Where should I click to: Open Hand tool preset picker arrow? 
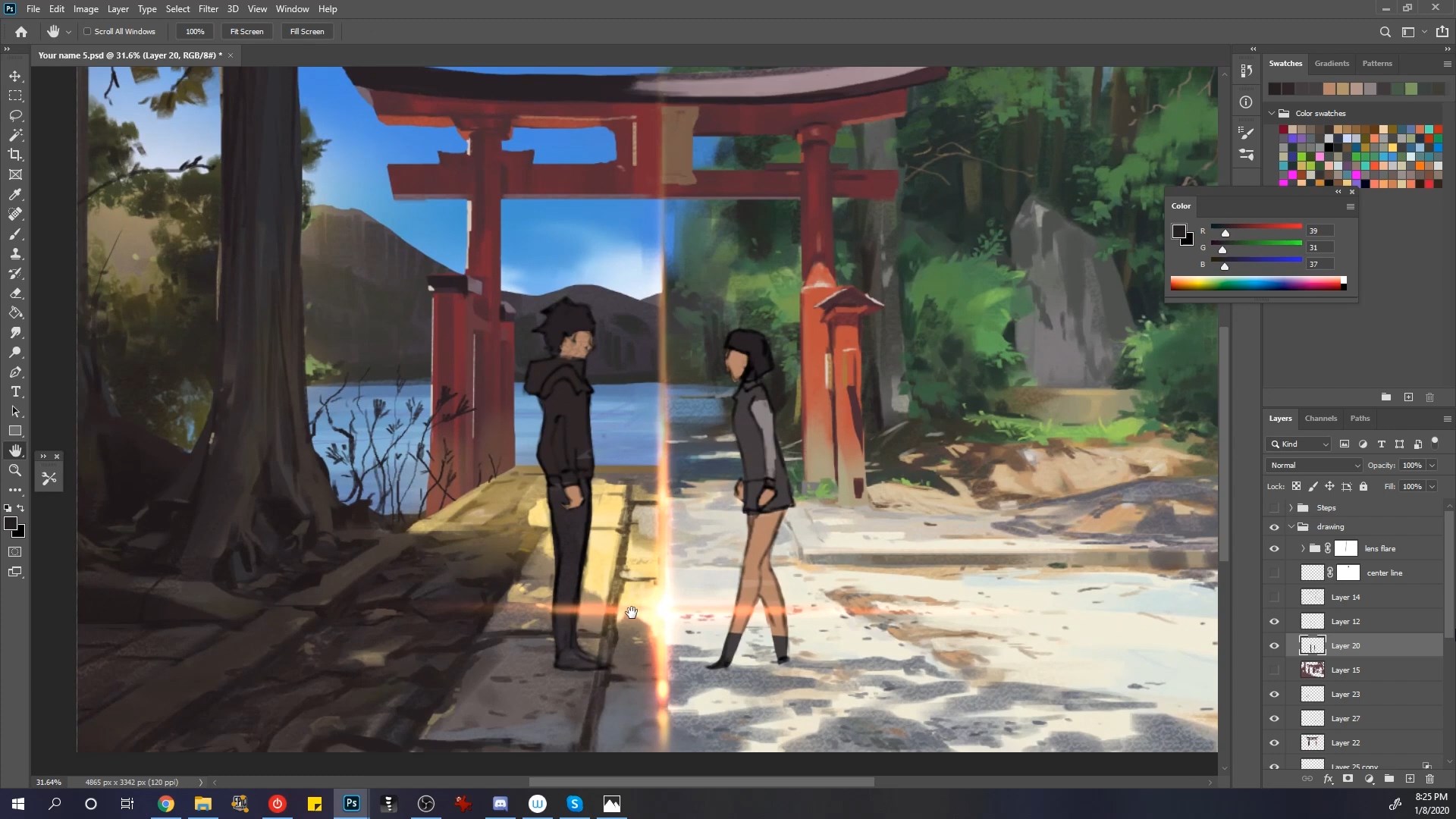pyautogui.click(x=68, y=32)
